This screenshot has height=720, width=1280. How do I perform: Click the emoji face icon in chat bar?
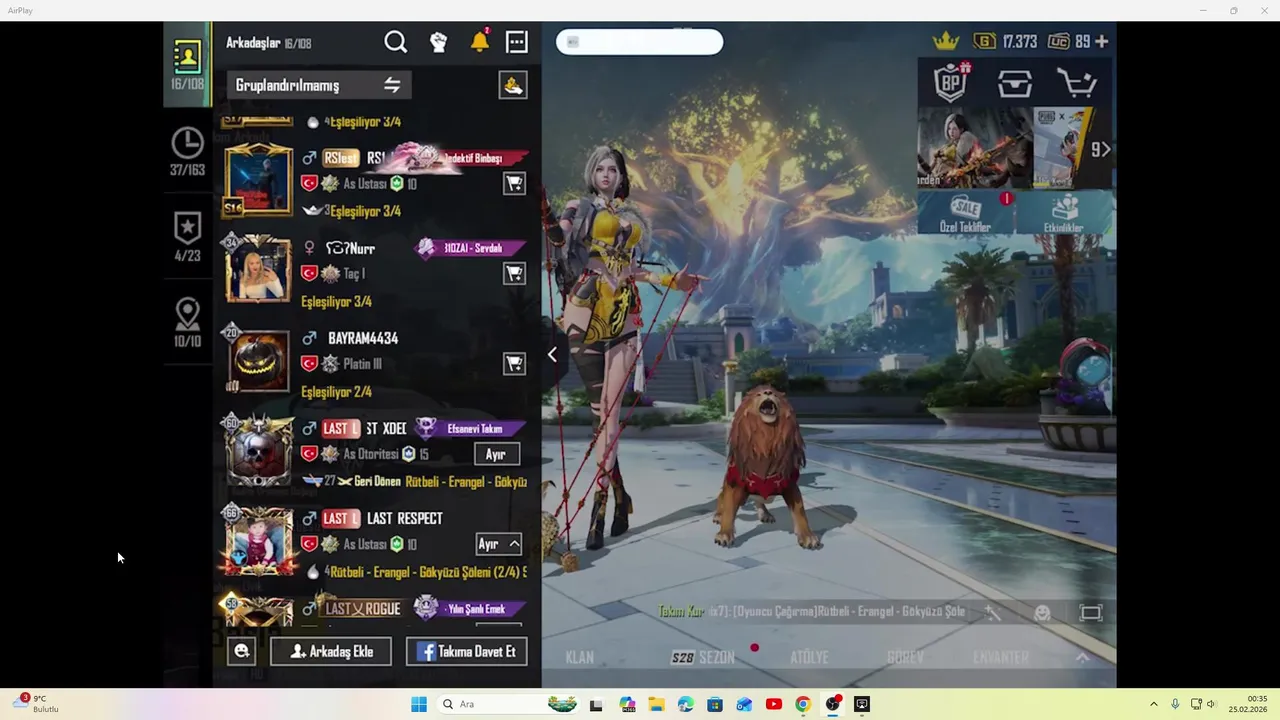[x=1042, y=613]
